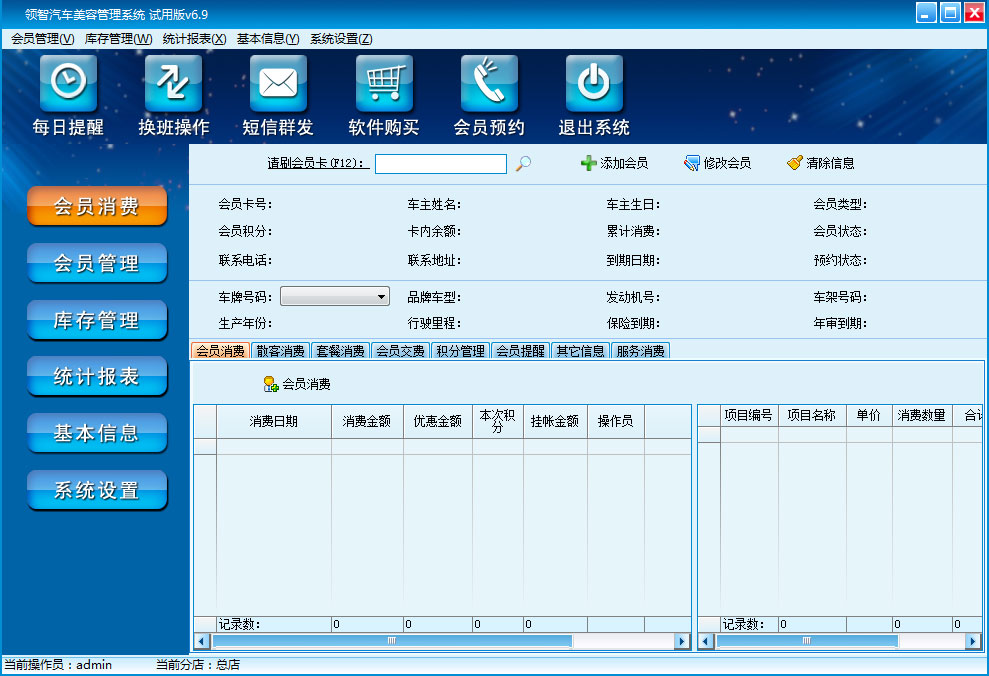Open the 车牌号码 dropdown
The width and height of the screenshot is (989, 676).
point(335,296)
